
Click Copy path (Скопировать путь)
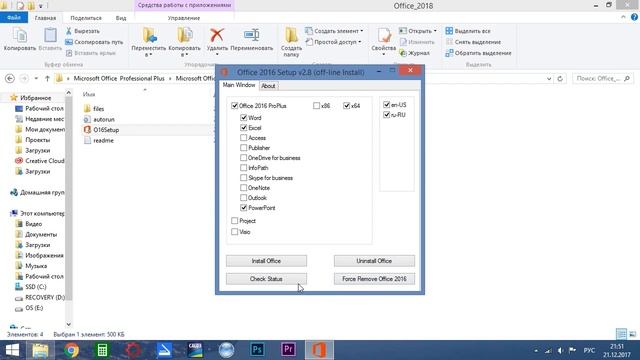[x=94, y=42]
